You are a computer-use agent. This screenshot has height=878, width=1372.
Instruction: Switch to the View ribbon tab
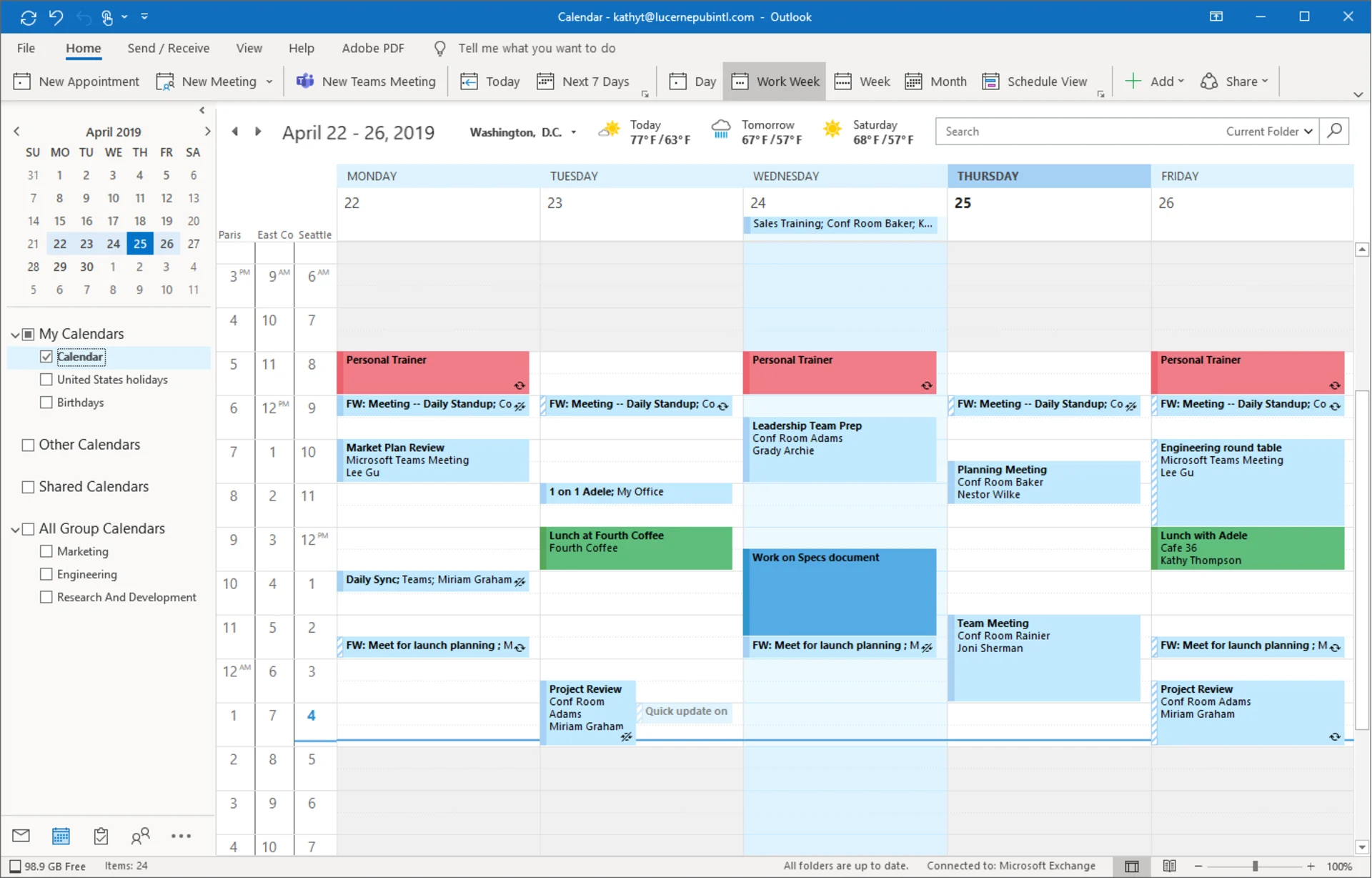coord(249,48)
